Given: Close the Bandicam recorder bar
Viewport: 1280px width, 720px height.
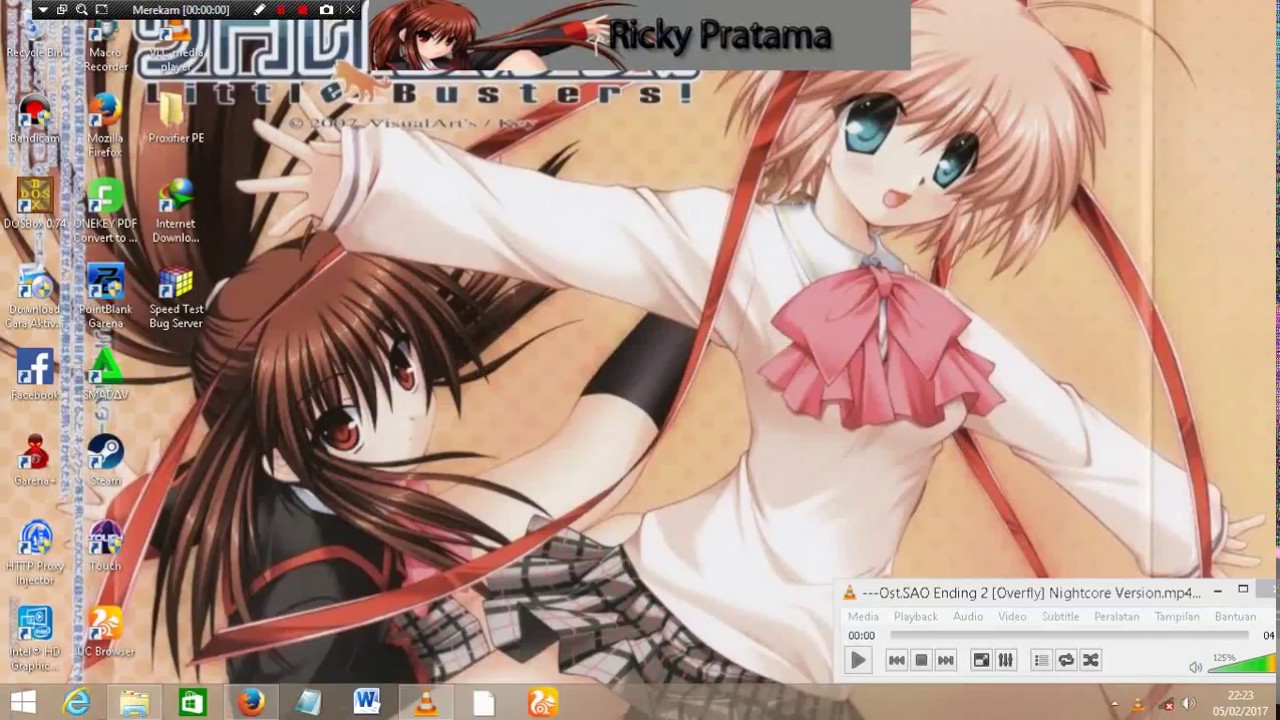Looking at the screenshot, I should coord(350,10).
